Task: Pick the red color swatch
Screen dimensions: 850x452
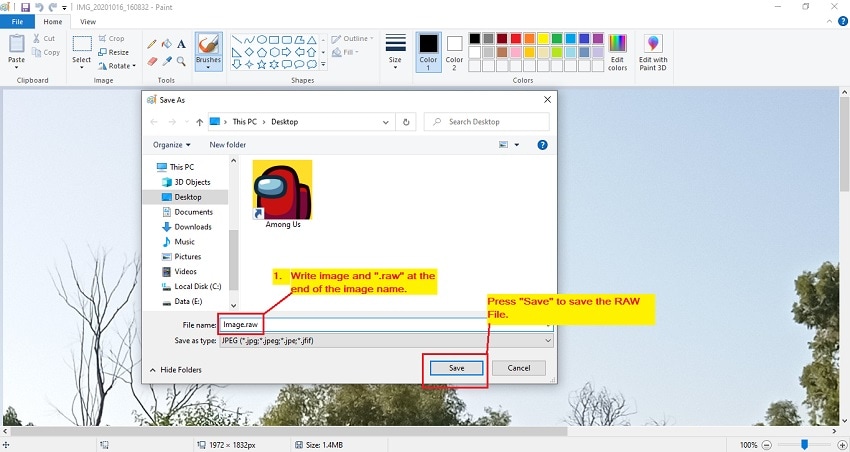Action: tap(516, 38)
